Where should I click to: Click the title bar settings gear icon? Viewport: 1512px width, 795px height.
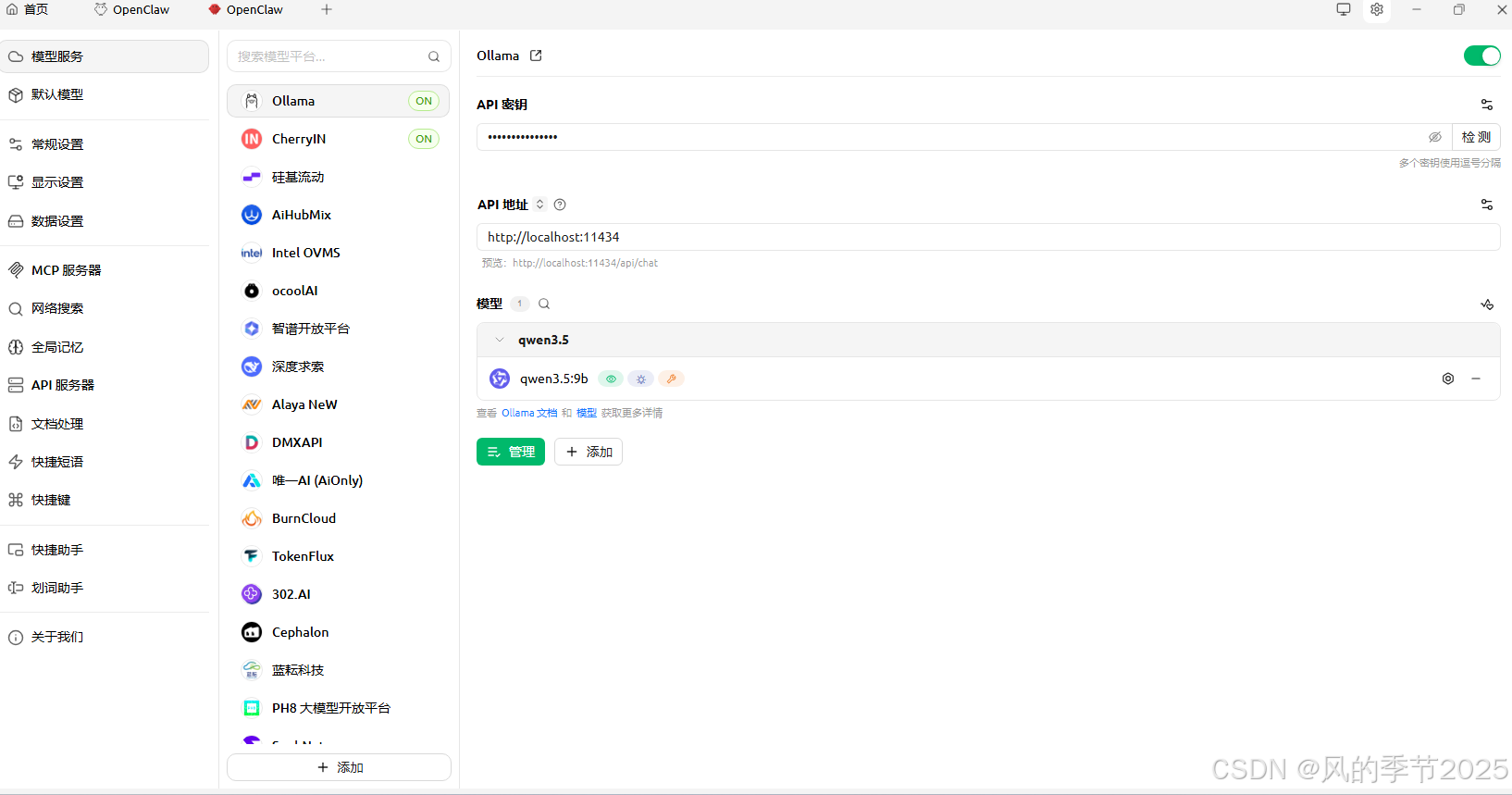1377,9
